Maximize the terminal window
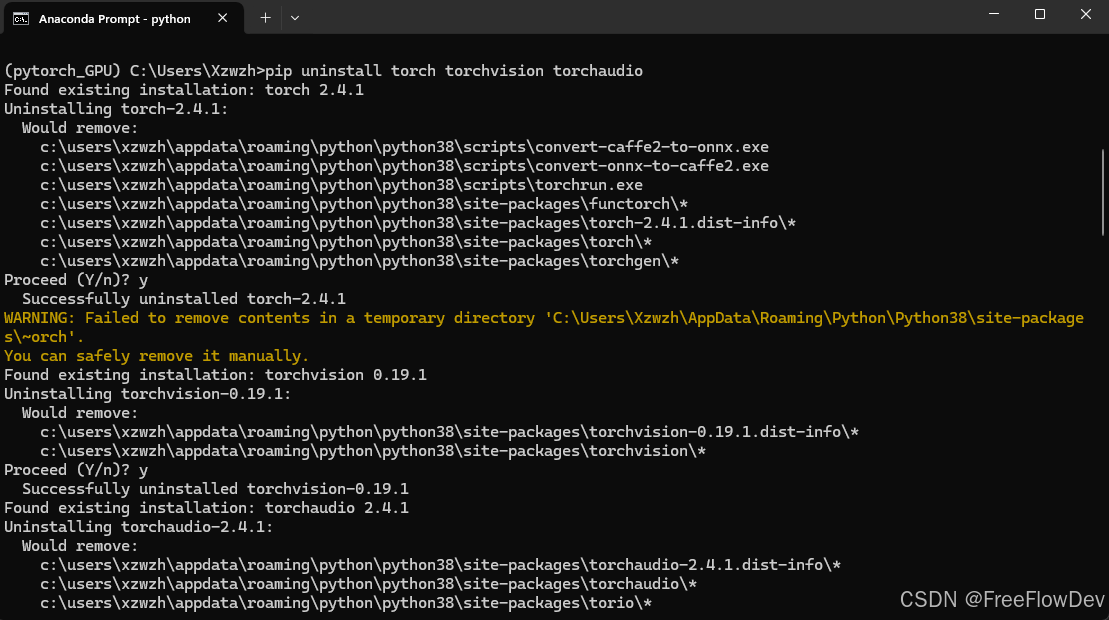Viewport: 1109px width, 620px height. point(1040,14)
